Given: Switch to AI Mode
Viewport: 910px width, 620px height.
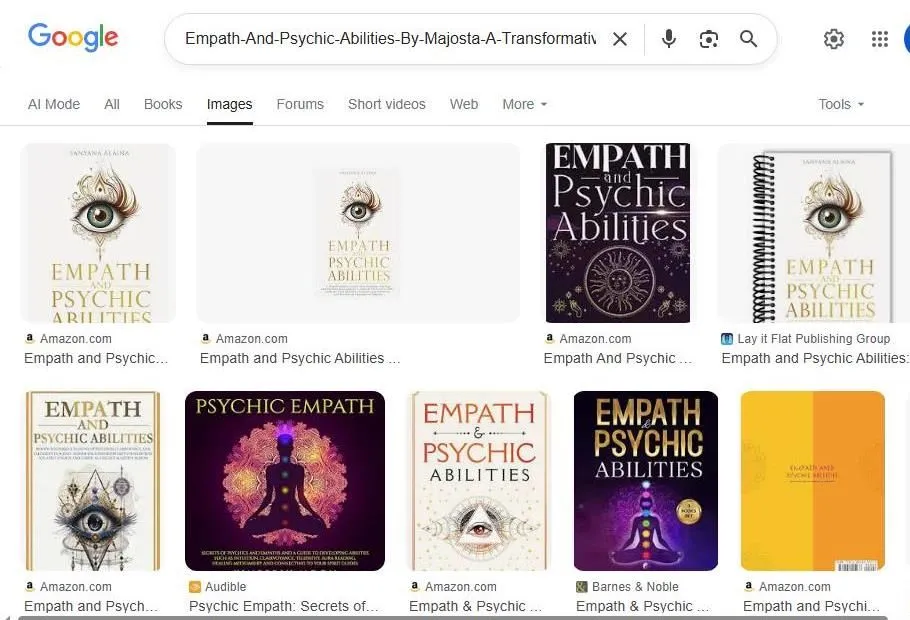Looking at the screenshot, I should (54, 104).
